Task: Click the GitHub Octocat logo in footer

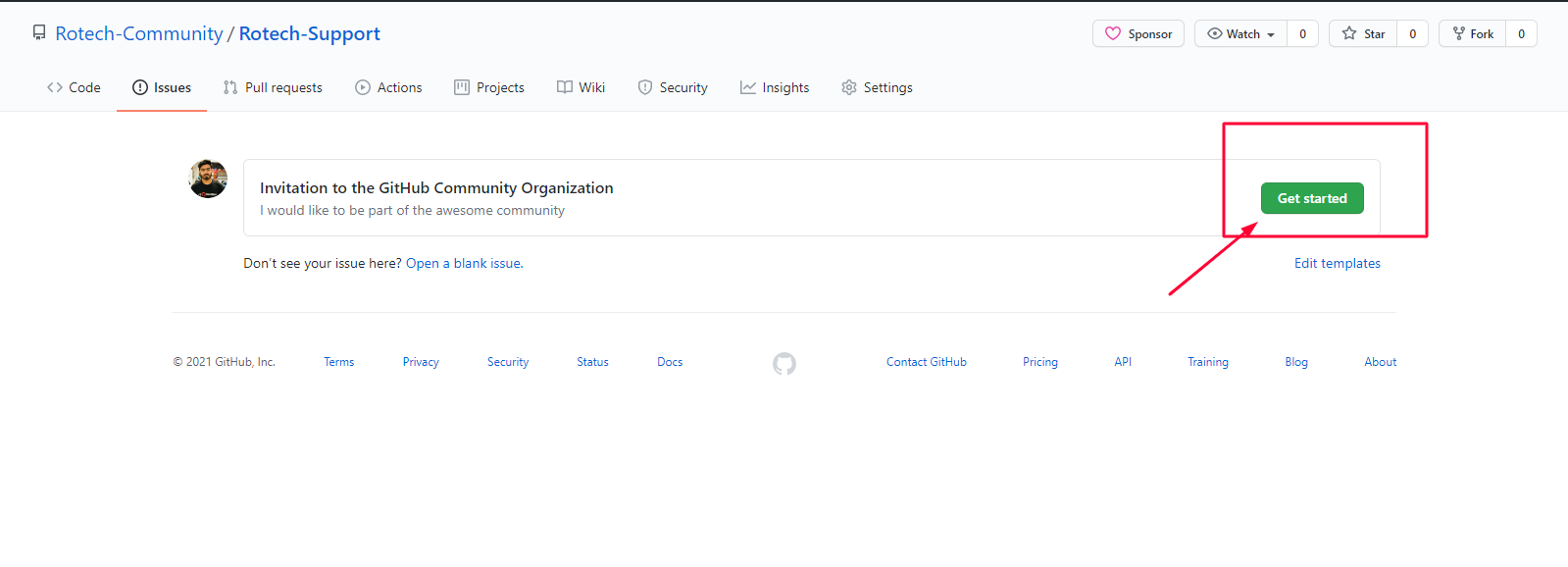Action: coord(784,364)
